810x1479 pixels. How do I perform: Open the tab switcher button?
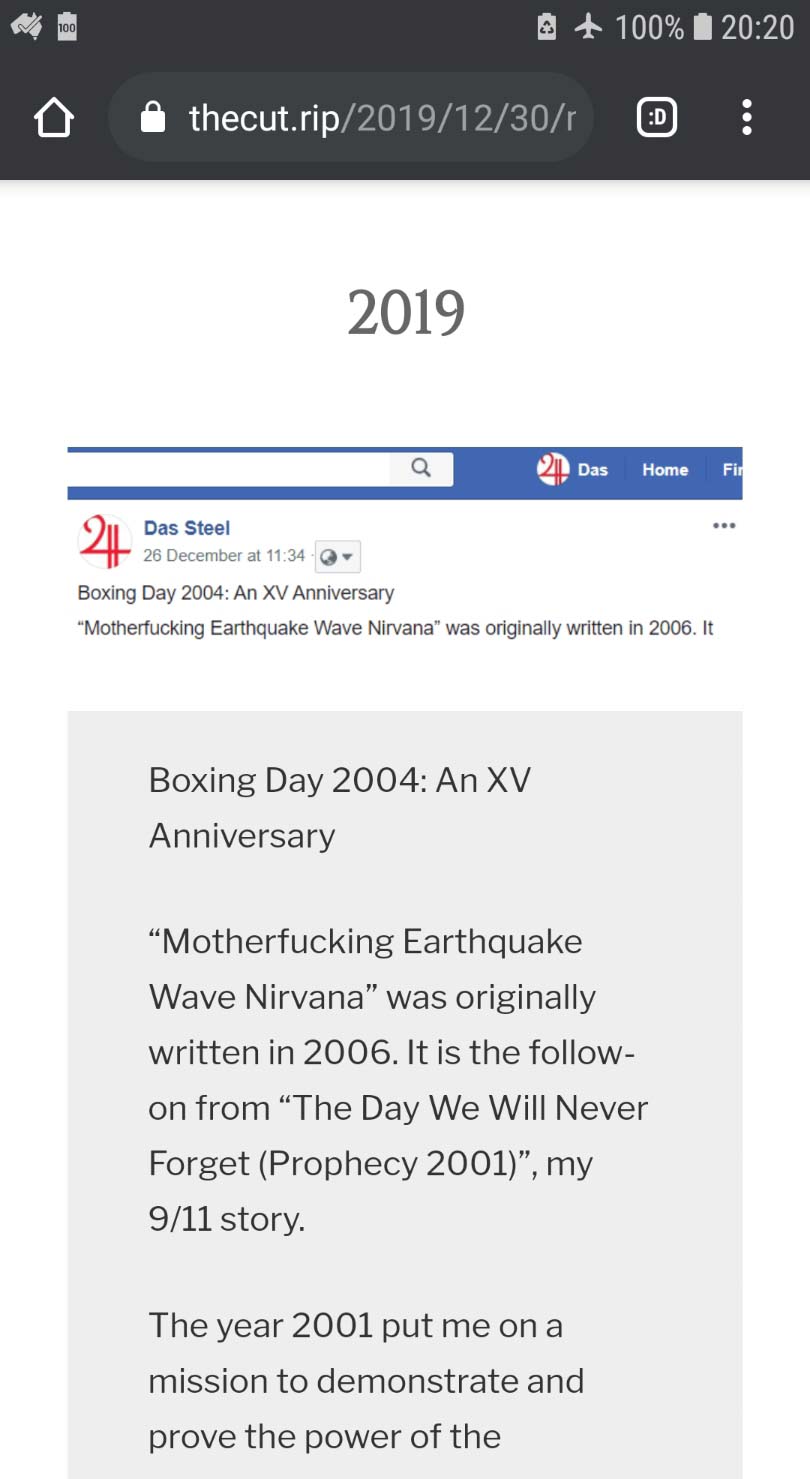click(656, 119)
